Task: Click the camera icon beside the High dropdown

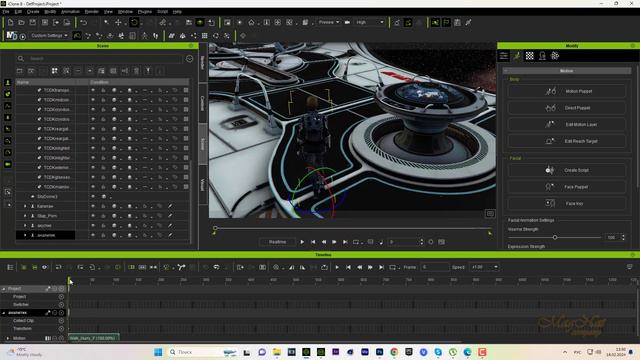Action: coord(347,22)
